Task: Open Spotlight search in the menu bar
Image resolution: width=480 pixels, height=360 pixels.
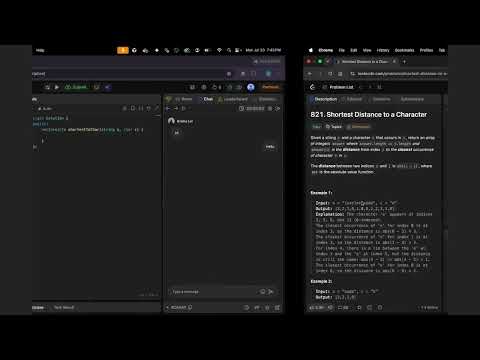Action: [229, 50]
